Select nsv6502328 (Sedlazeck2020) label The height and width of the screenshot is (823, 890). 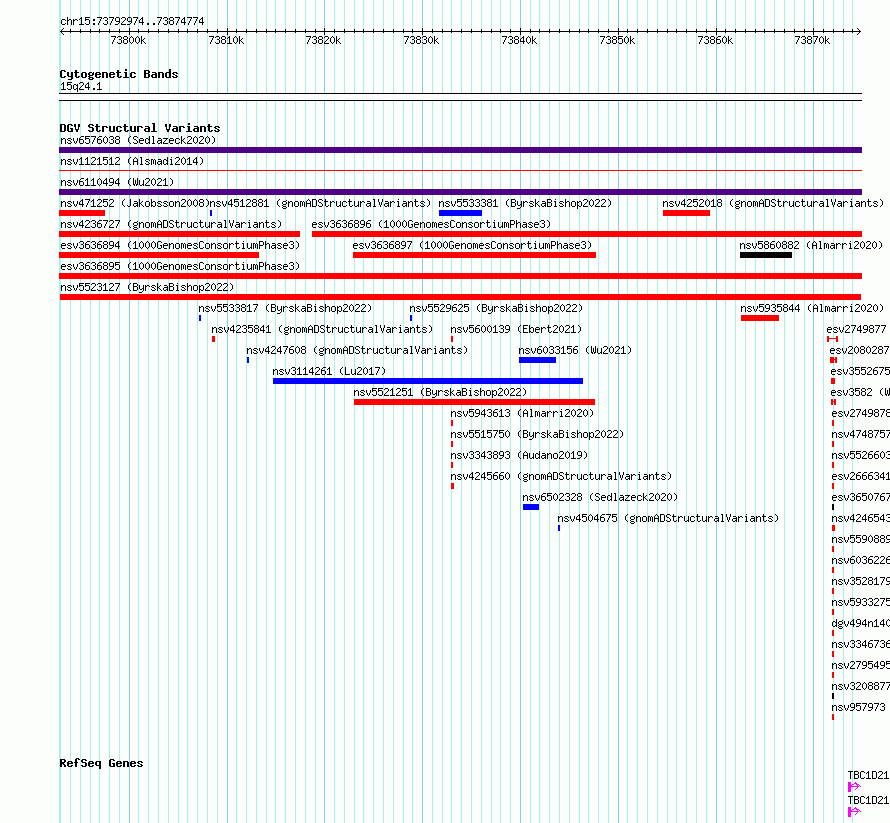coord(600,497)
